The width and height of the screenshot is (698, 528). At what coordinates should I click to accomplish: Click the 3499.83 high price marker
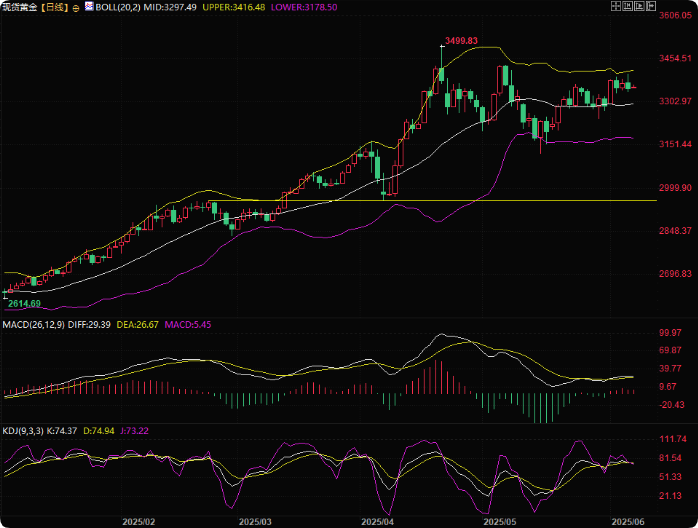[x=460, y=41]
